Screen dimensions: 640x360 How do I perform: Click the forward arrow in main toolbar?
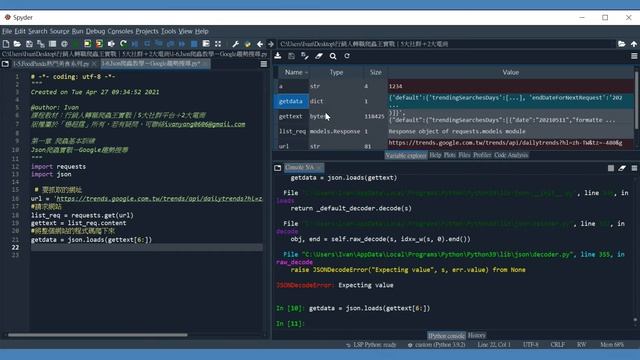(271, 44)
